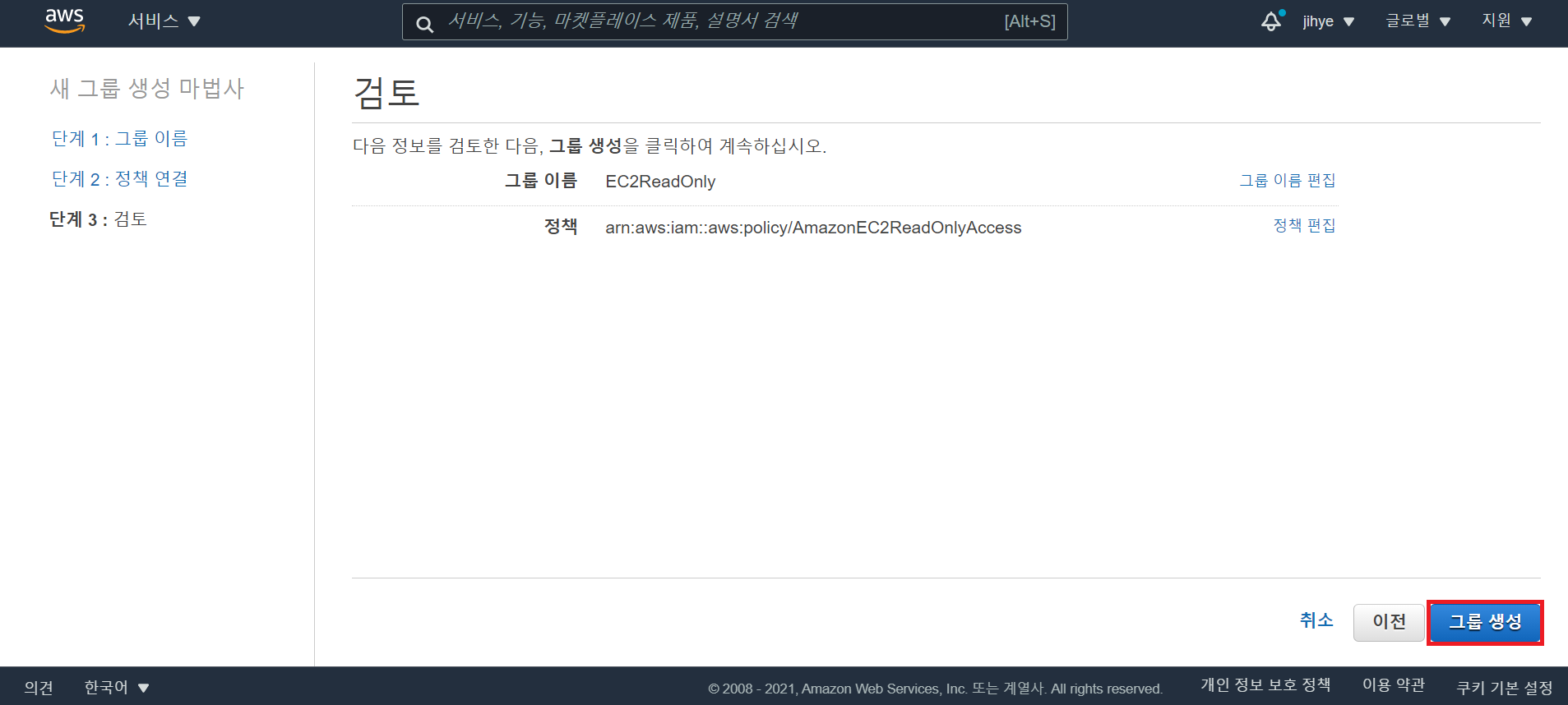Select 단계 3 : 검토 step
The image size is (1568, 705).
[x=98, y=219]
